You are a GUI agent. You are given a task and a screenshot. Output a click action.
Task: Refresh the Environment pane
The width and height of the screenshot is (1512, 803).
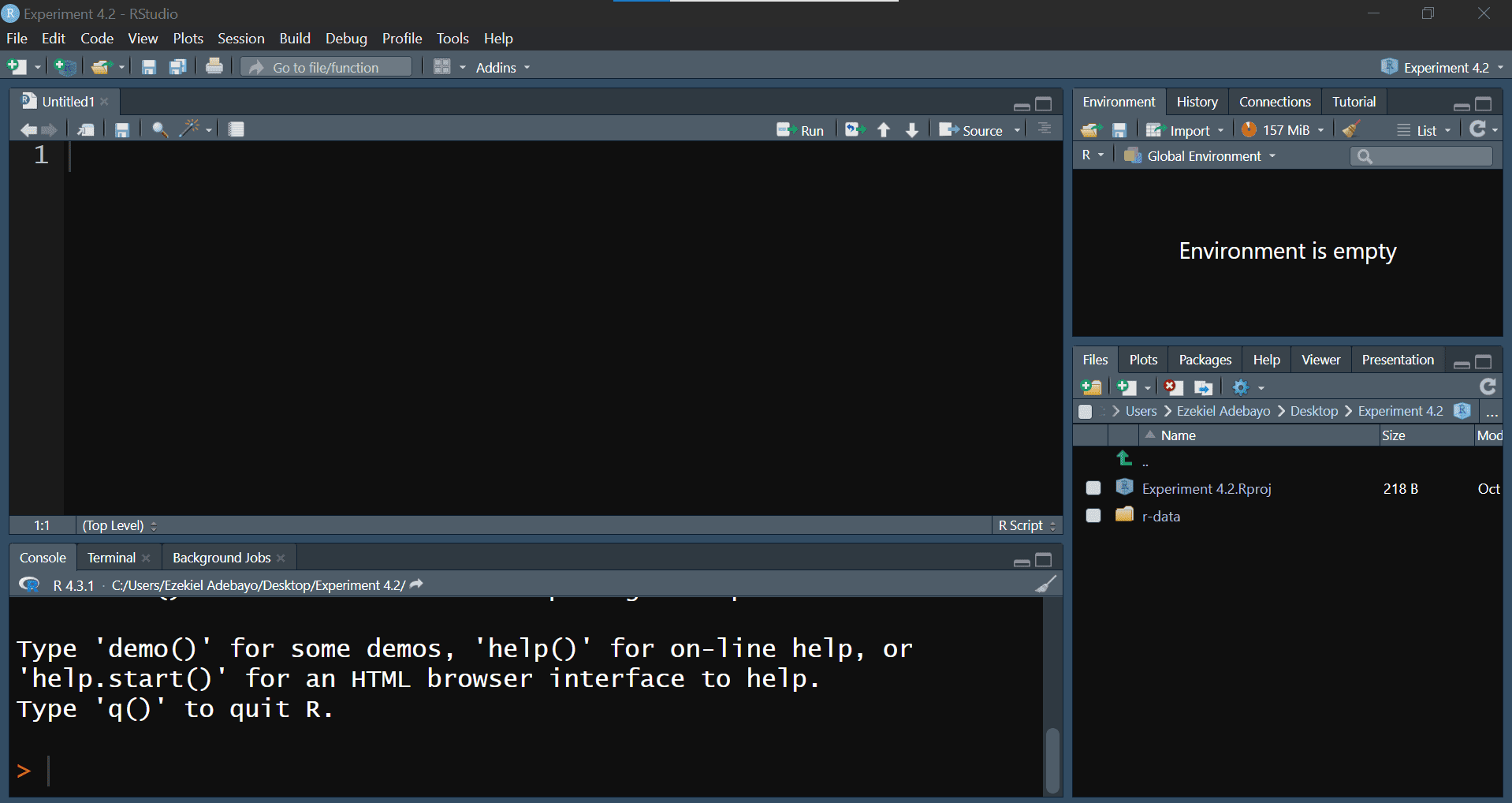1478,129
